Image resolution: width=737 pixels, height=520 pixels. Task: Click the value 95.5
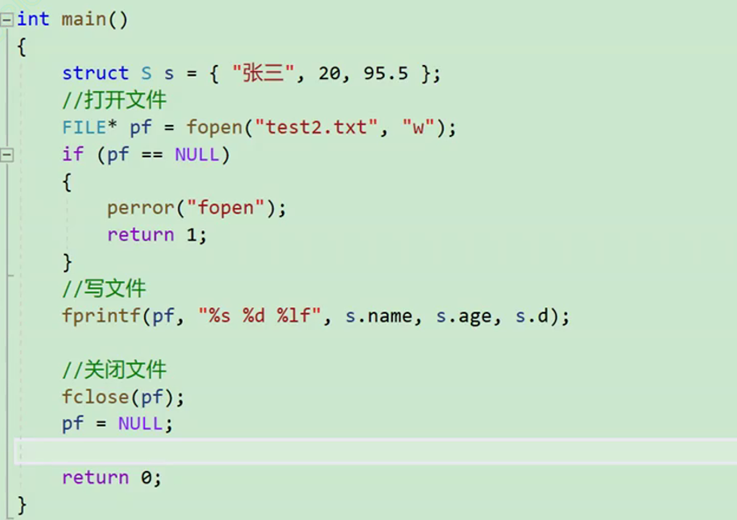coord(385,73)
